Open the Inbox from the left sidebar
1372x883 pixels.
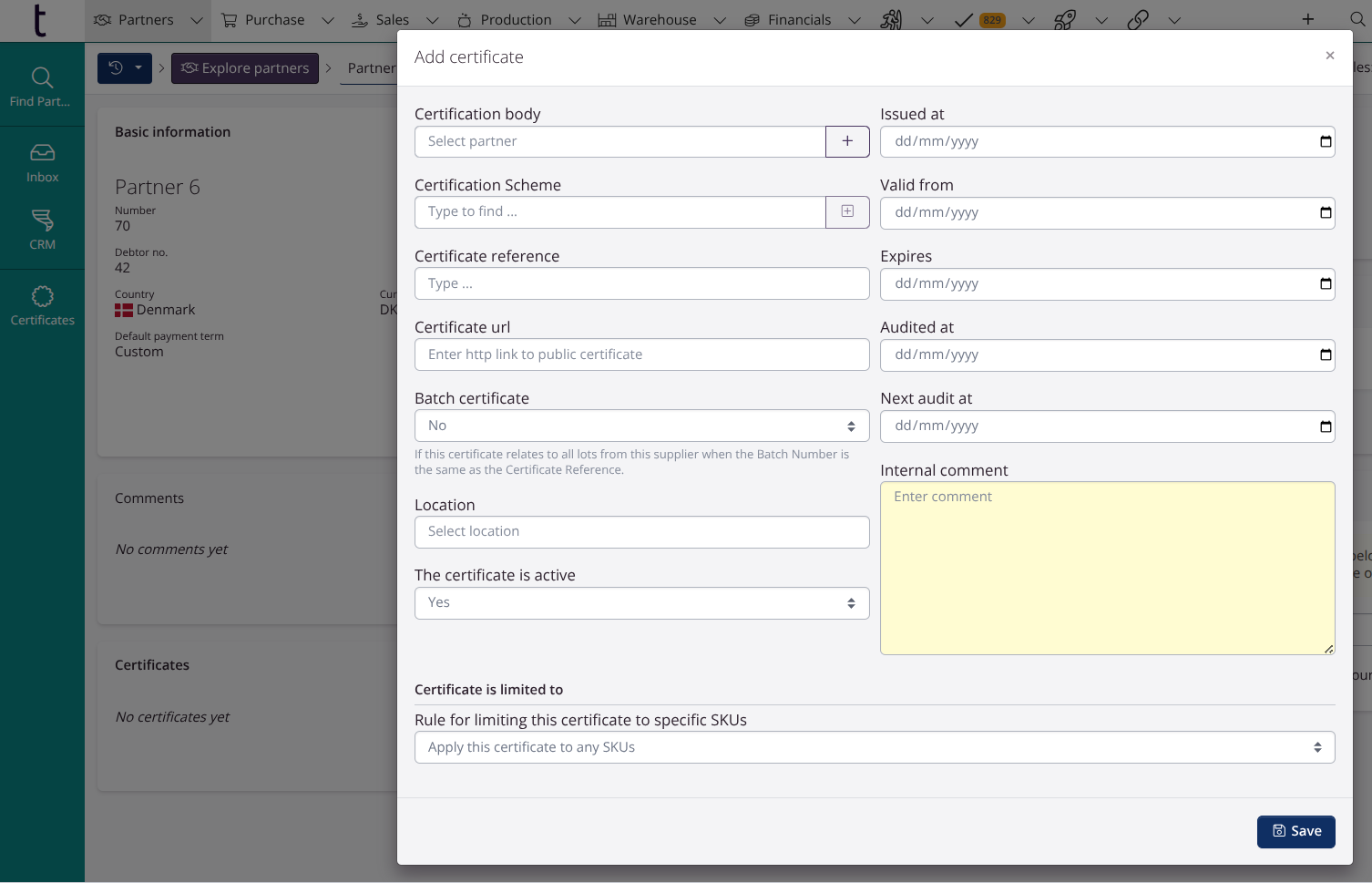tap(42, 162)
